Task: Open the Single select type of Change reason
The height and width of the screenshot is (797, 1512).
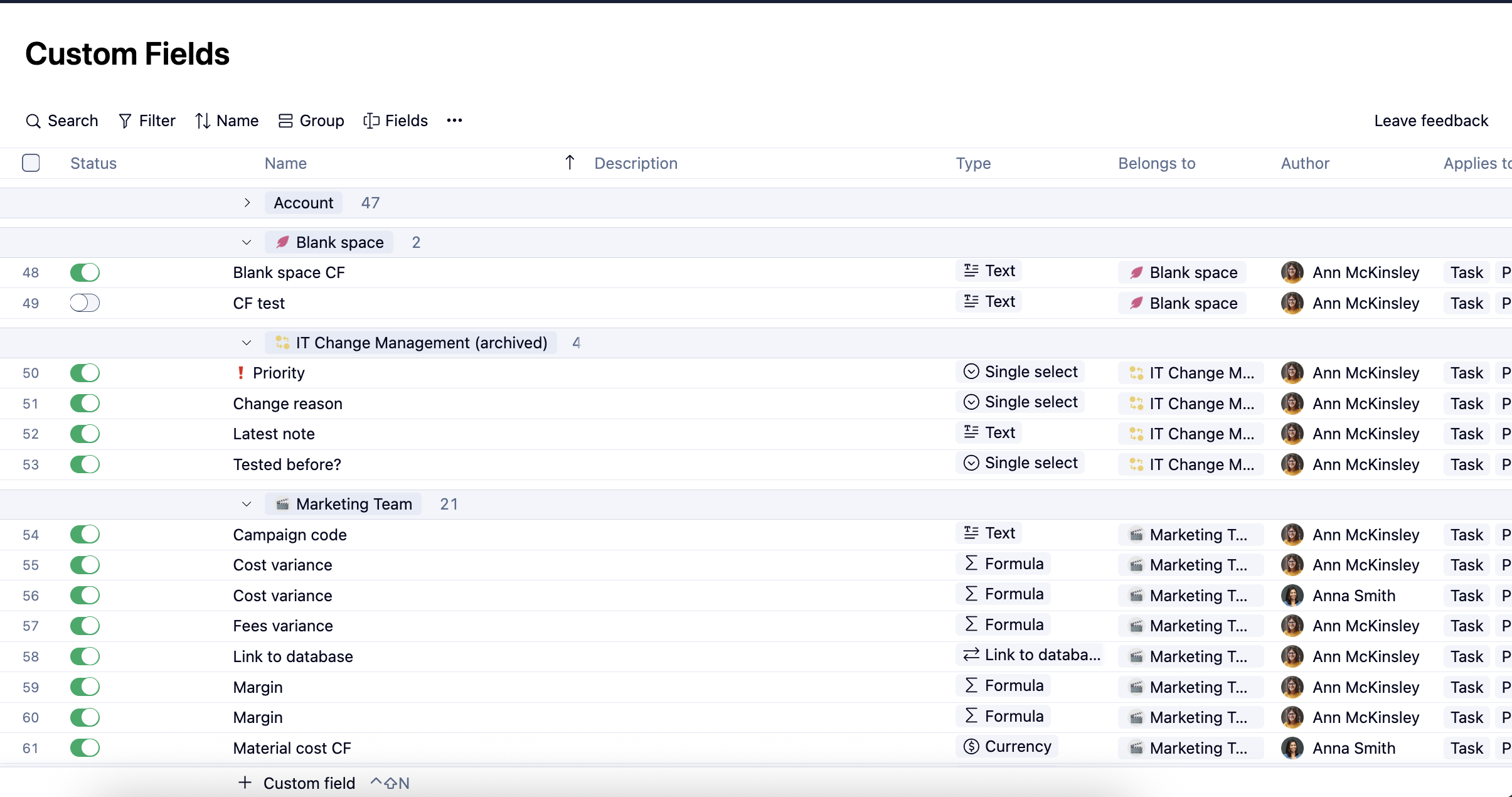Action: [x=1020, y=402]
